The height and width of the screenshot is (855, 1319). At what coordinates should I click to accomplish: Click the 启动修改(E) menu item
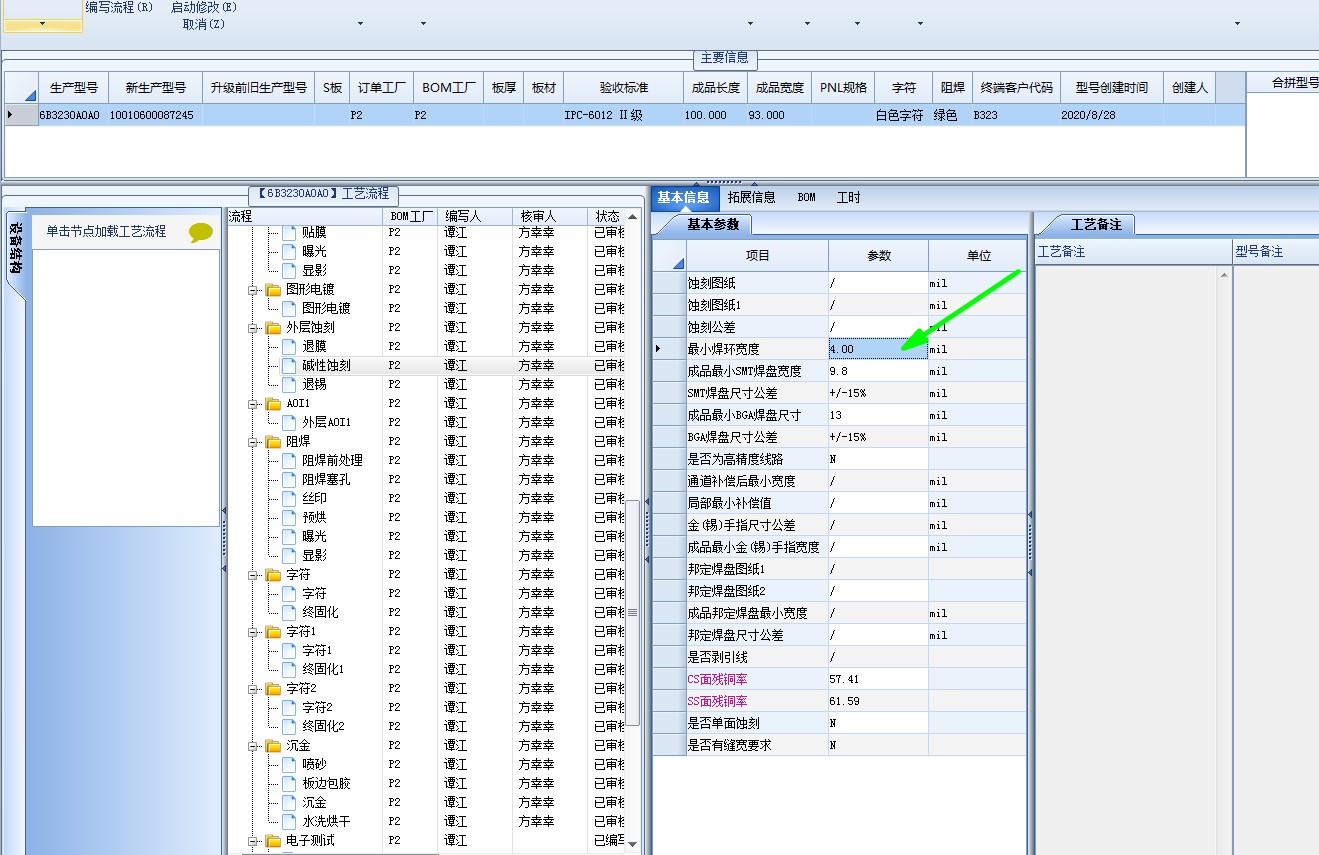tap(204, 7)
